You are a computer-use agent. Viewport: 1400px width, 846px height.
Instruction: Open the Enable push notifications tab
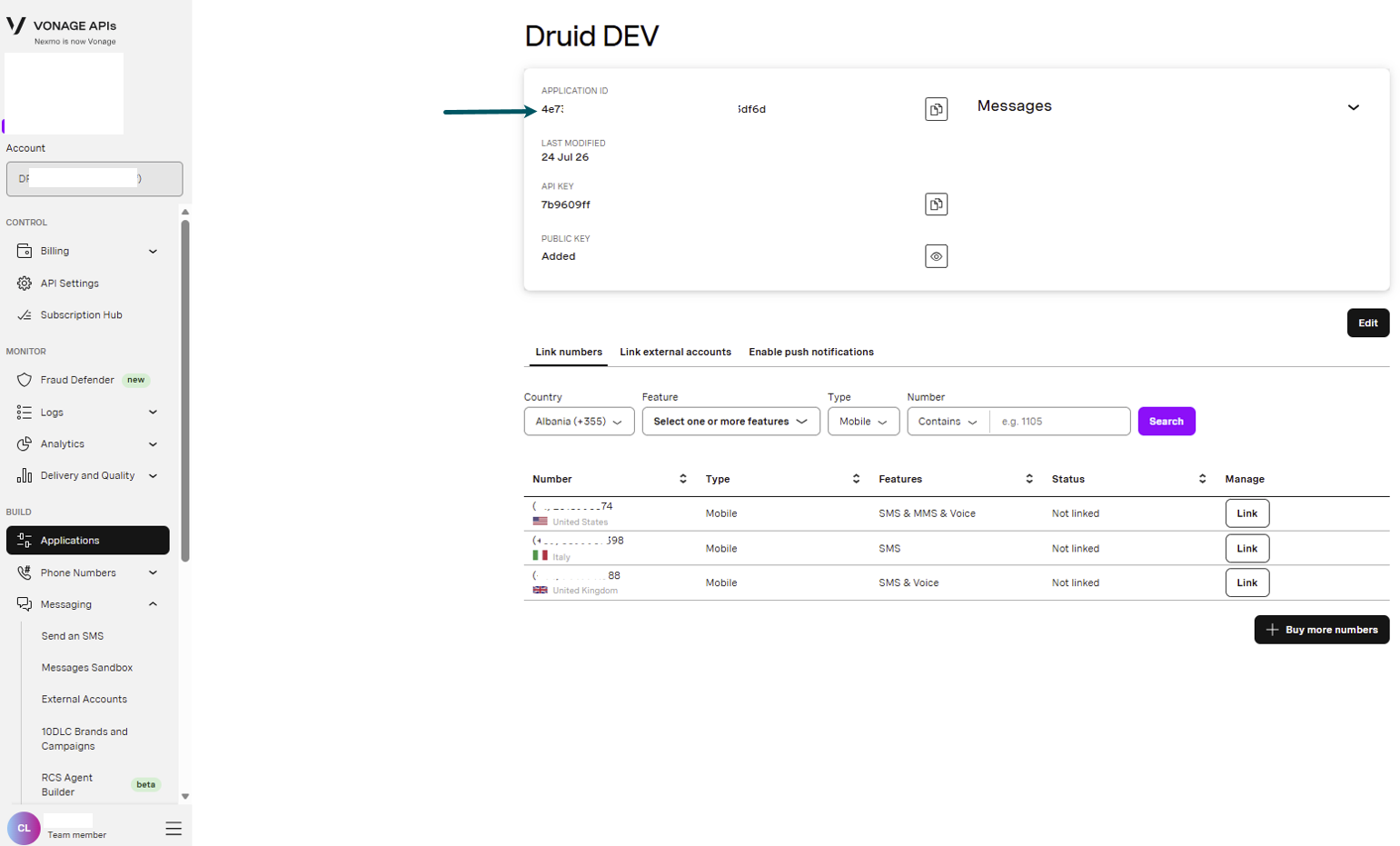point(811,352)
